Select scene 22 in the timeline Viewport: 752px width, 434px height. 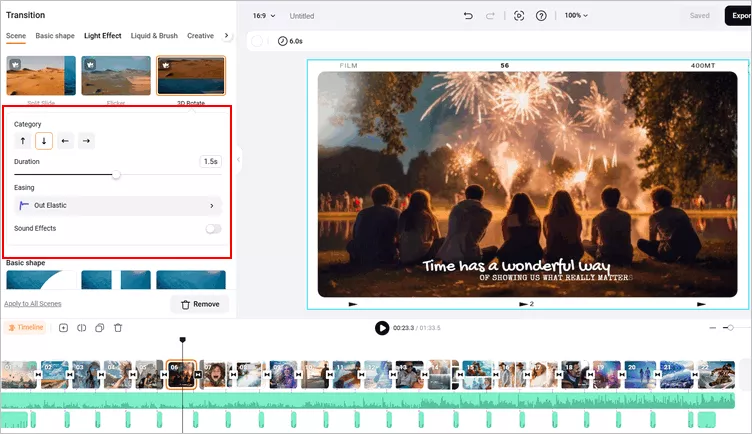coord(716,375)
